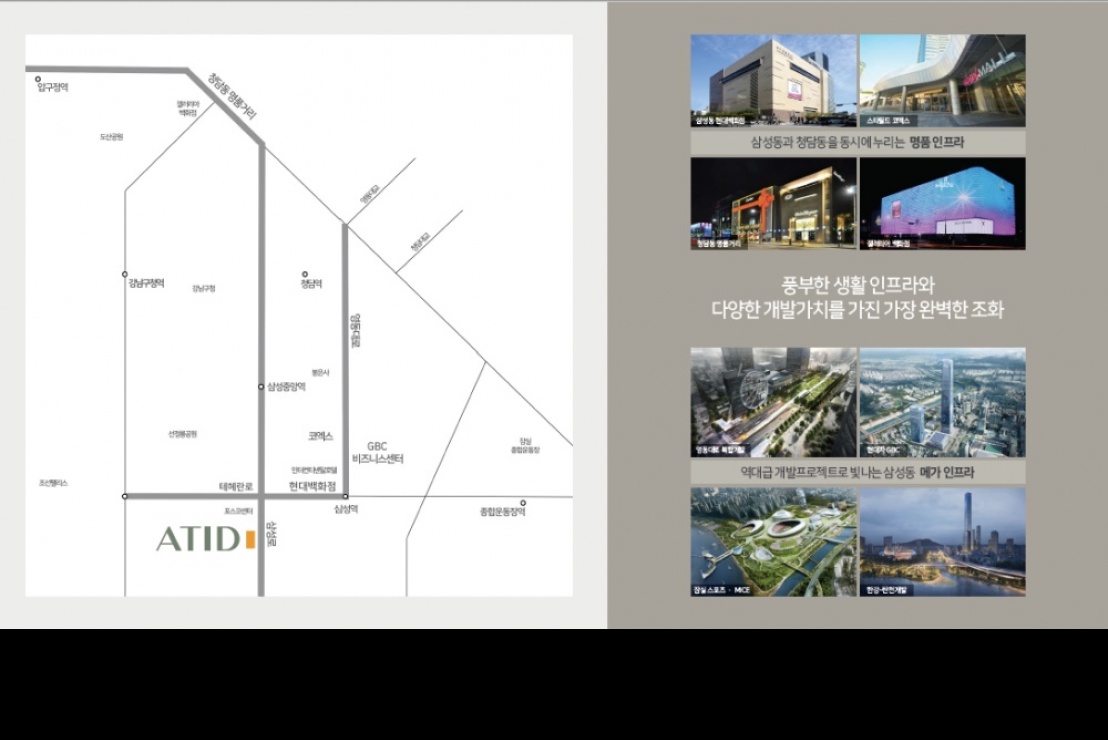Open the 스타필드 코엑스 photo
This screenshot has height=740, width=1108.
click(942, 81)
